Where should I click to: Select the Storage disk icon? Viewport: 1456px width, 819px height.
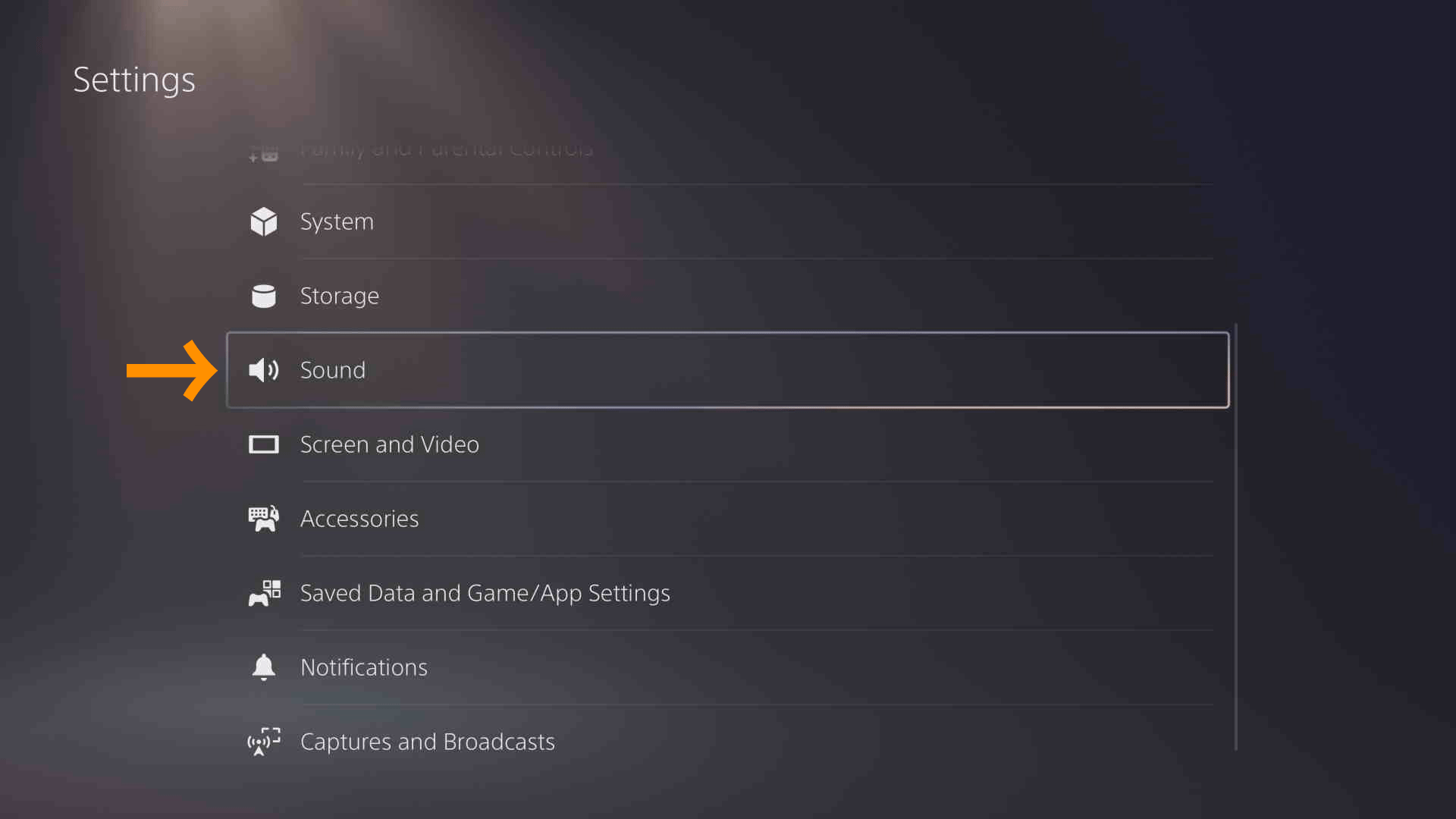click(263, 296)
